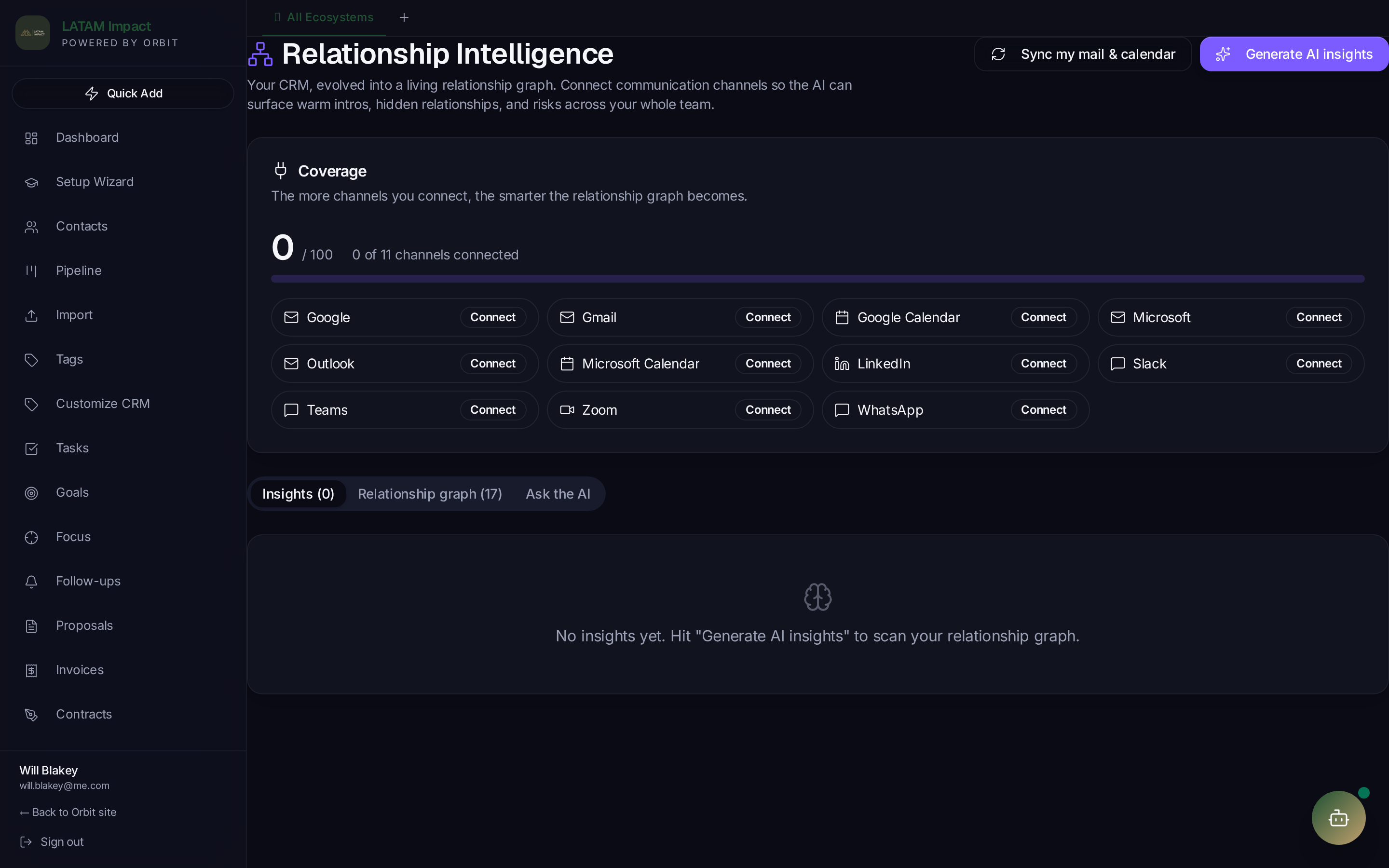Select the All Ecosystems tab
This screenshot has height=868, width=1389.
click(x=324, y=18)
